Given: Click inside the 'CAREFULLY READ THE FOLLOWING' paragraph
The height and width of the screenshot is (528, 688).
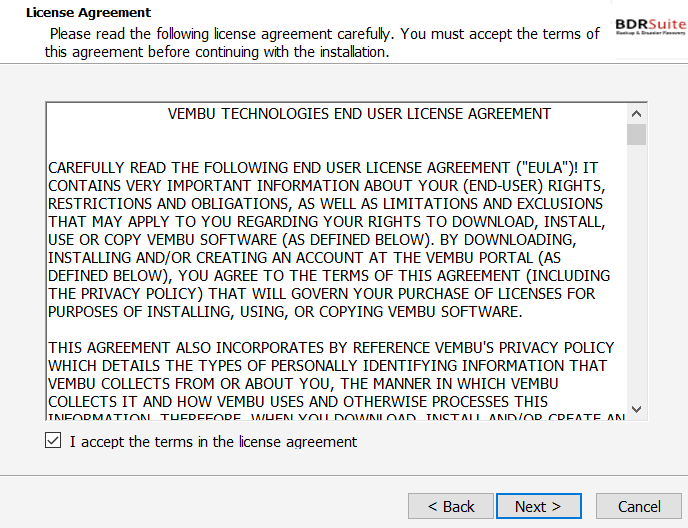Looking at the screenshot, I should click(329, 240).
